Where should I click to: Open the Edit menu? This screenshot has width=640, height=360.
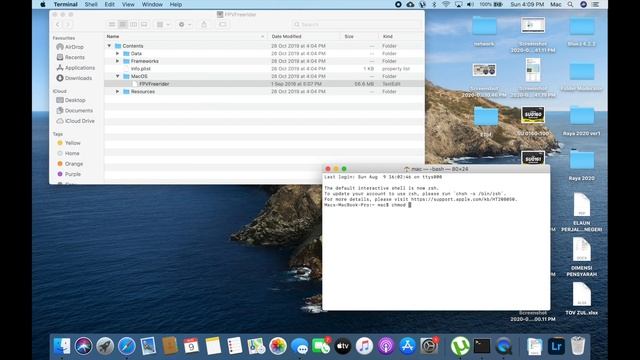(109, 4)
